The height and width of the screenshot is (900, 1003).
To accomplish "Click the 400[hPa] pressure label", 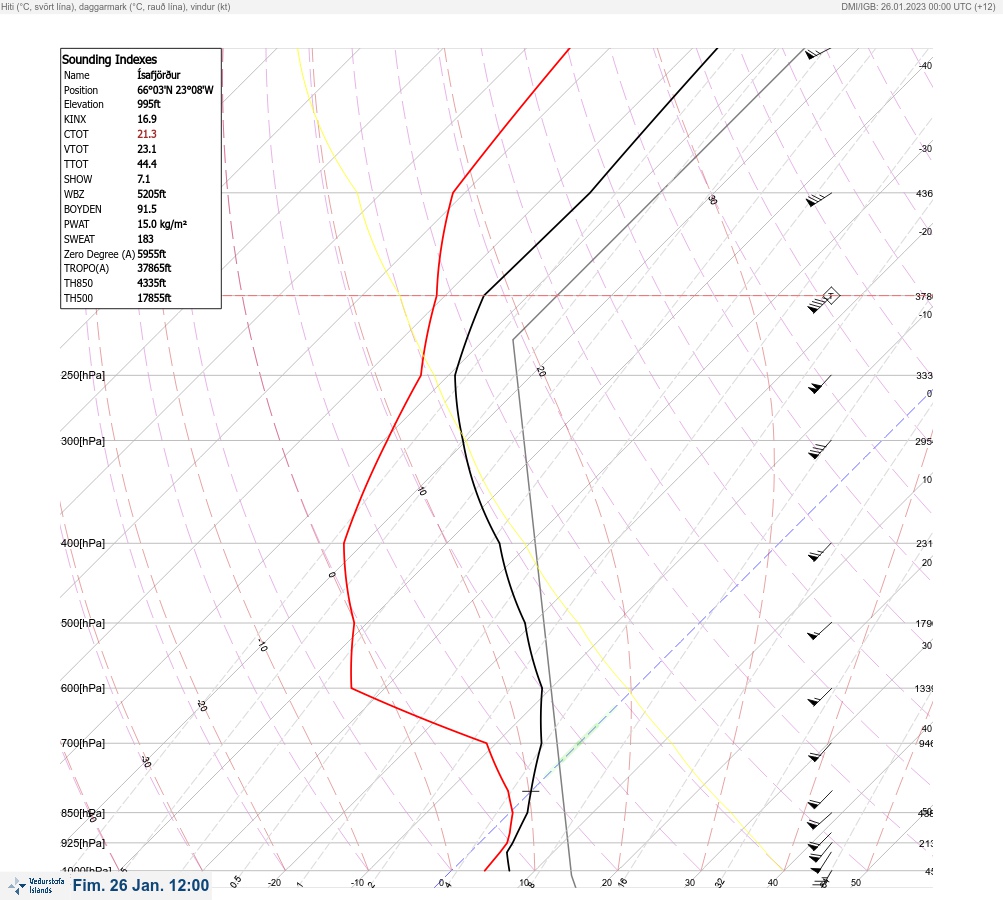I will (83, 543).
